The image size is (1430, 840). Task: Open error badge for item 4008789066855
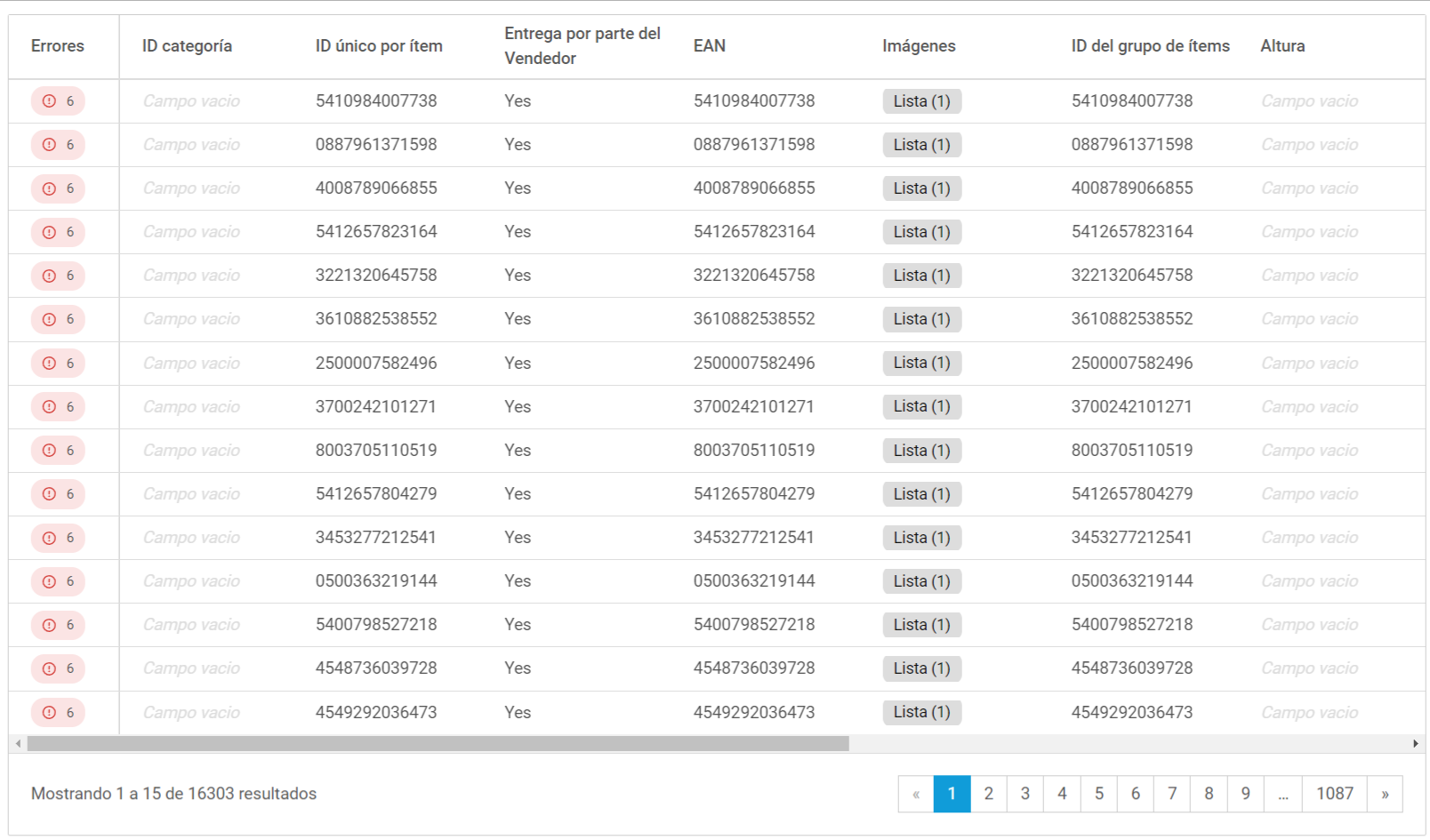[58, 188]
